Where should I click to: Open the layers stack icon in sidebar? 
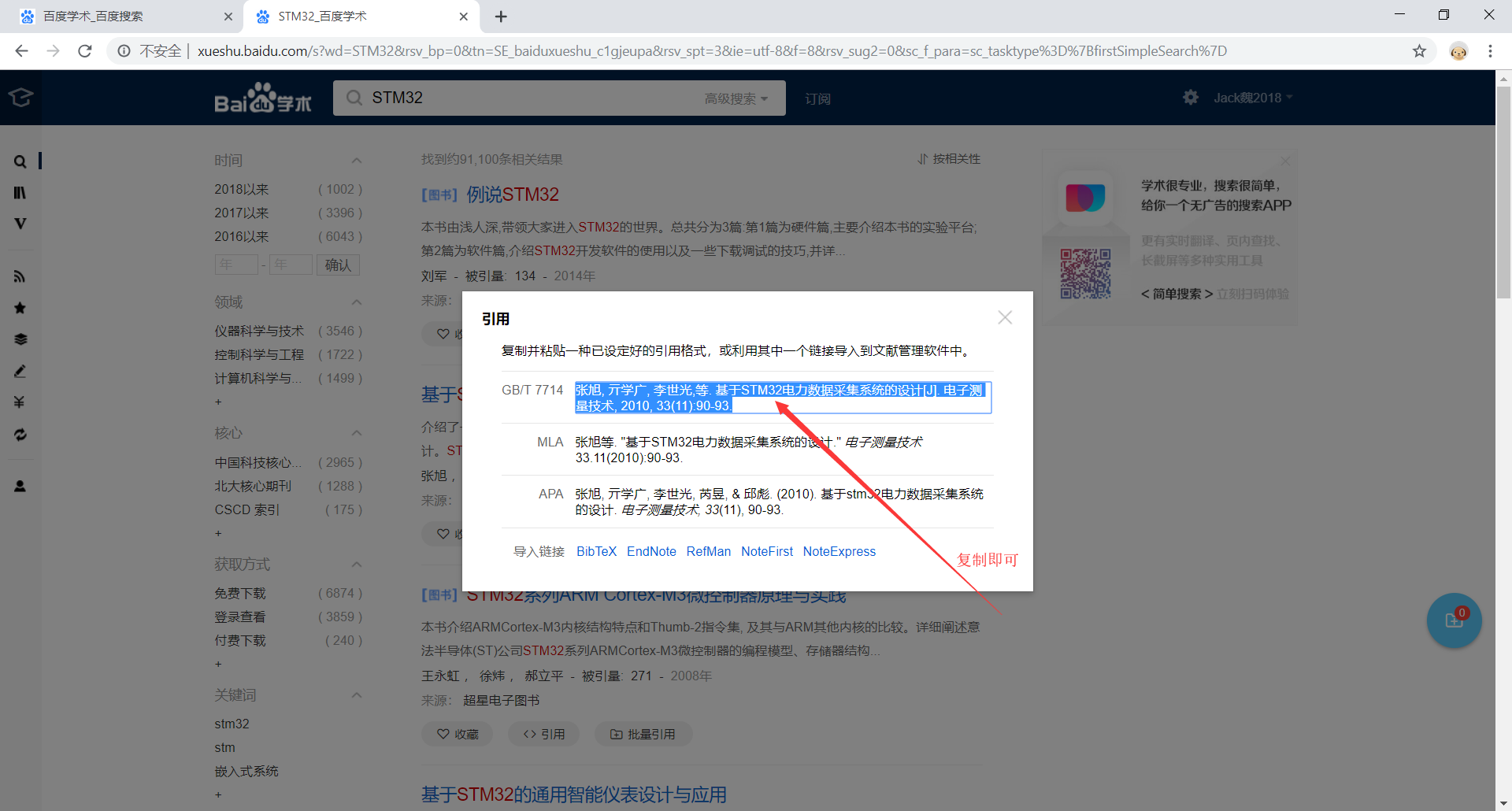click(x=20, y=339)
